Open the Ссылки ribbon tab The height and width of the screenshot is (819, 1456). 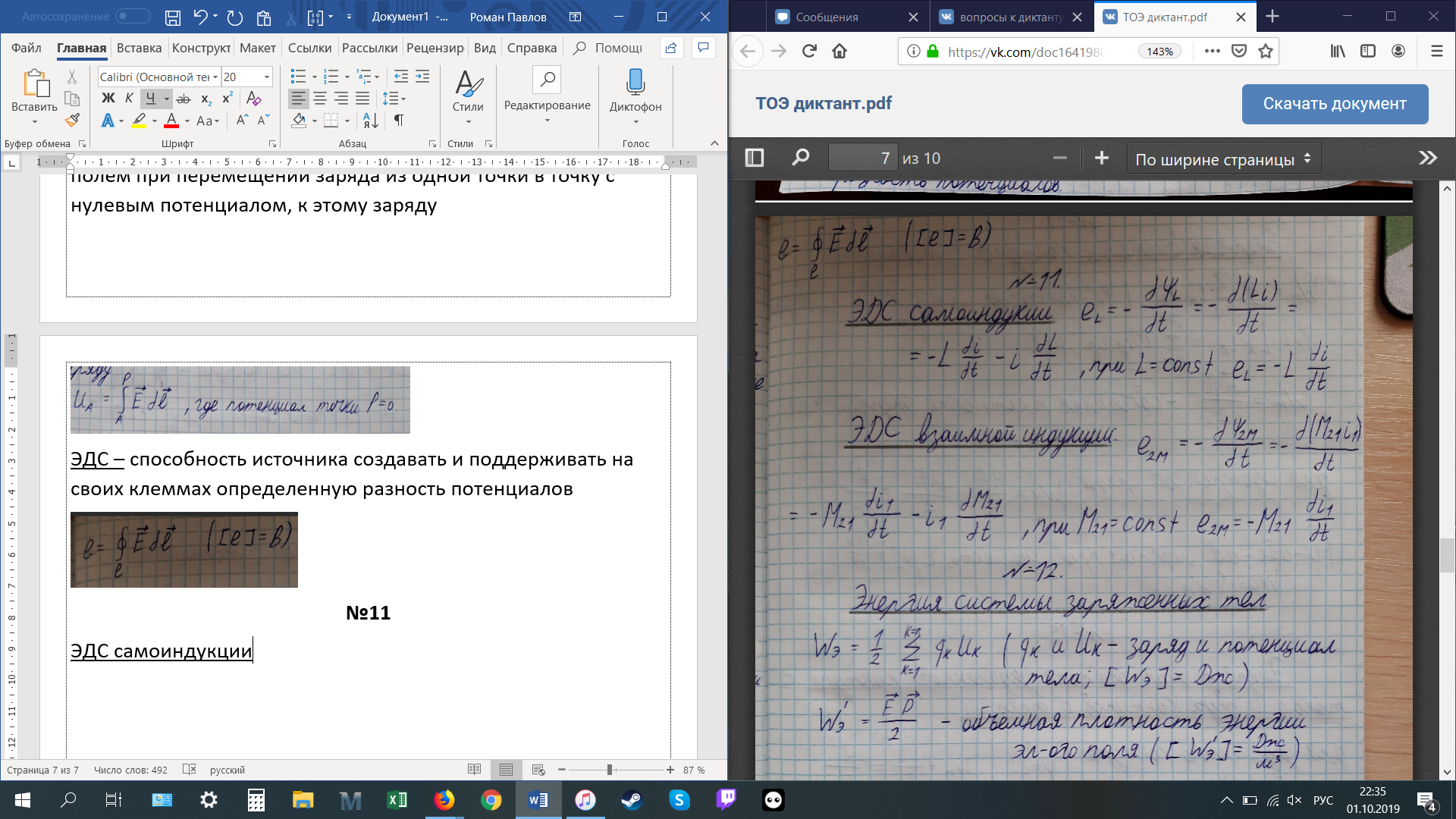coord(309,48)
